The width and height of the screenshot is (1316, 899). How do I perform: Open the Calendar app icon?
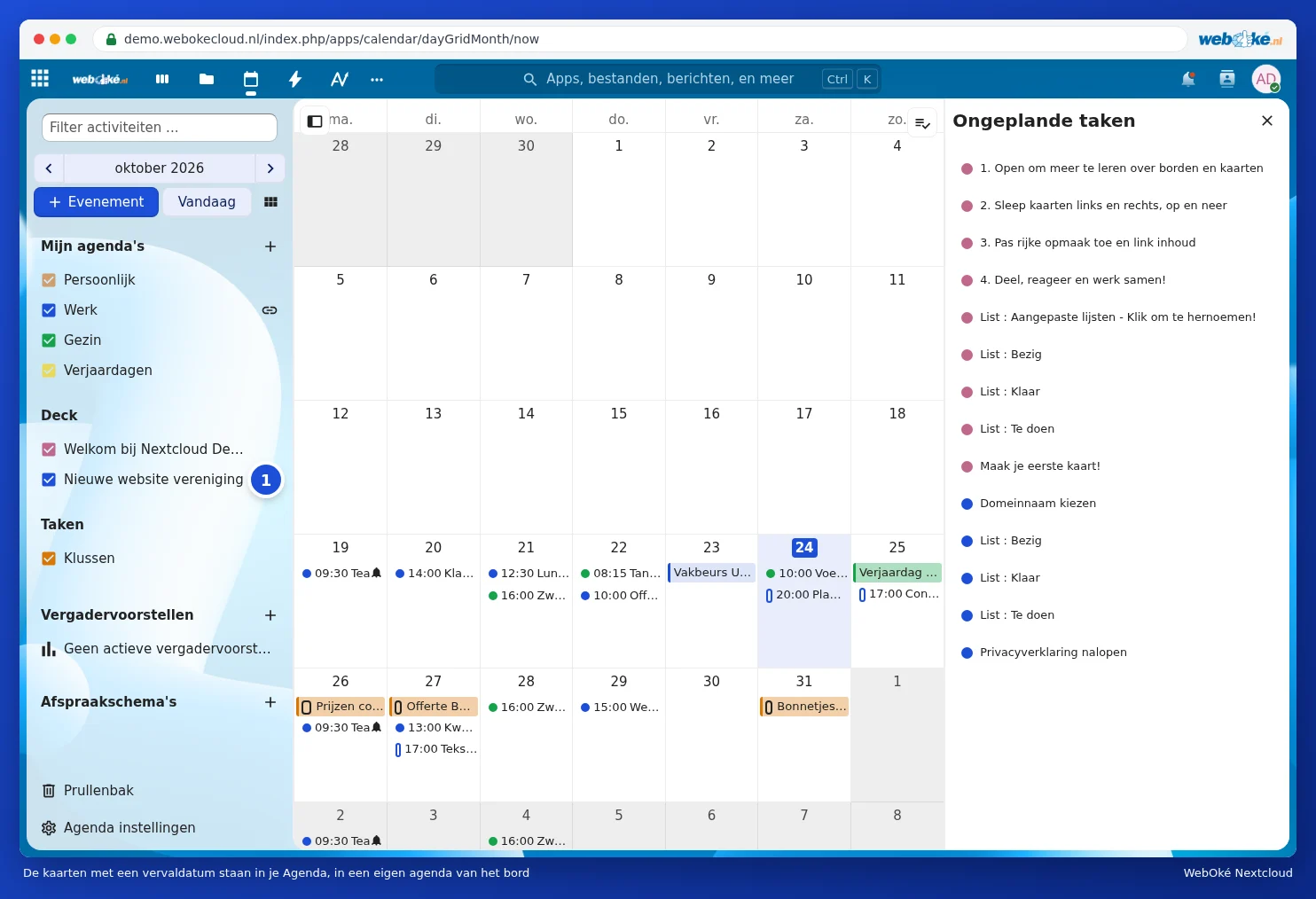pos(251,79)
